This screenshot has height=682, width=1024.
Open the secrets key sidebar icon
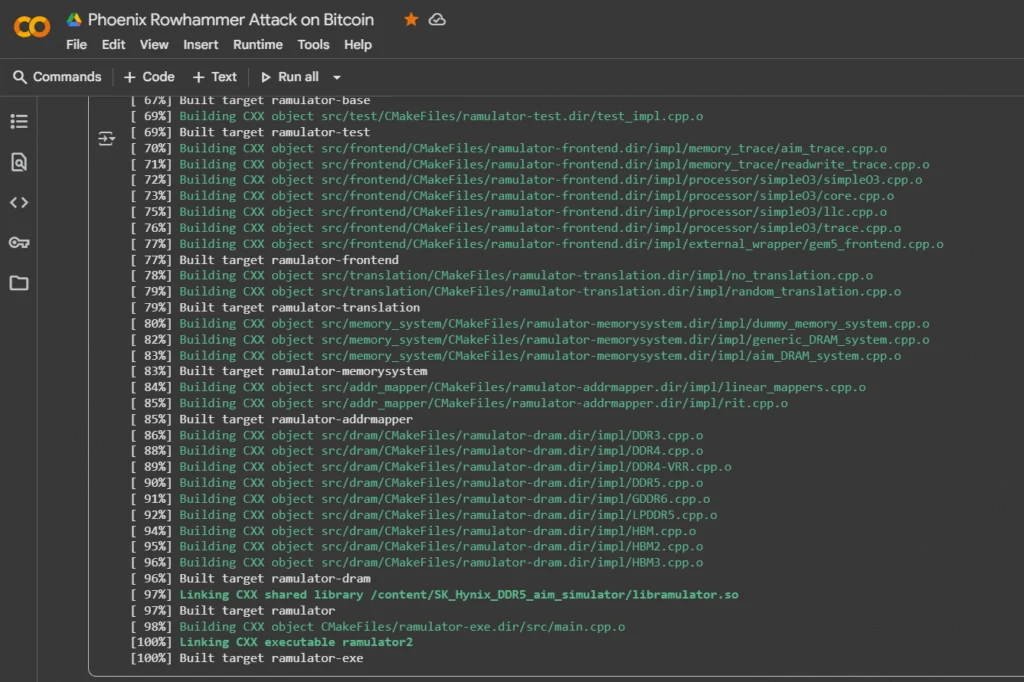19,243
